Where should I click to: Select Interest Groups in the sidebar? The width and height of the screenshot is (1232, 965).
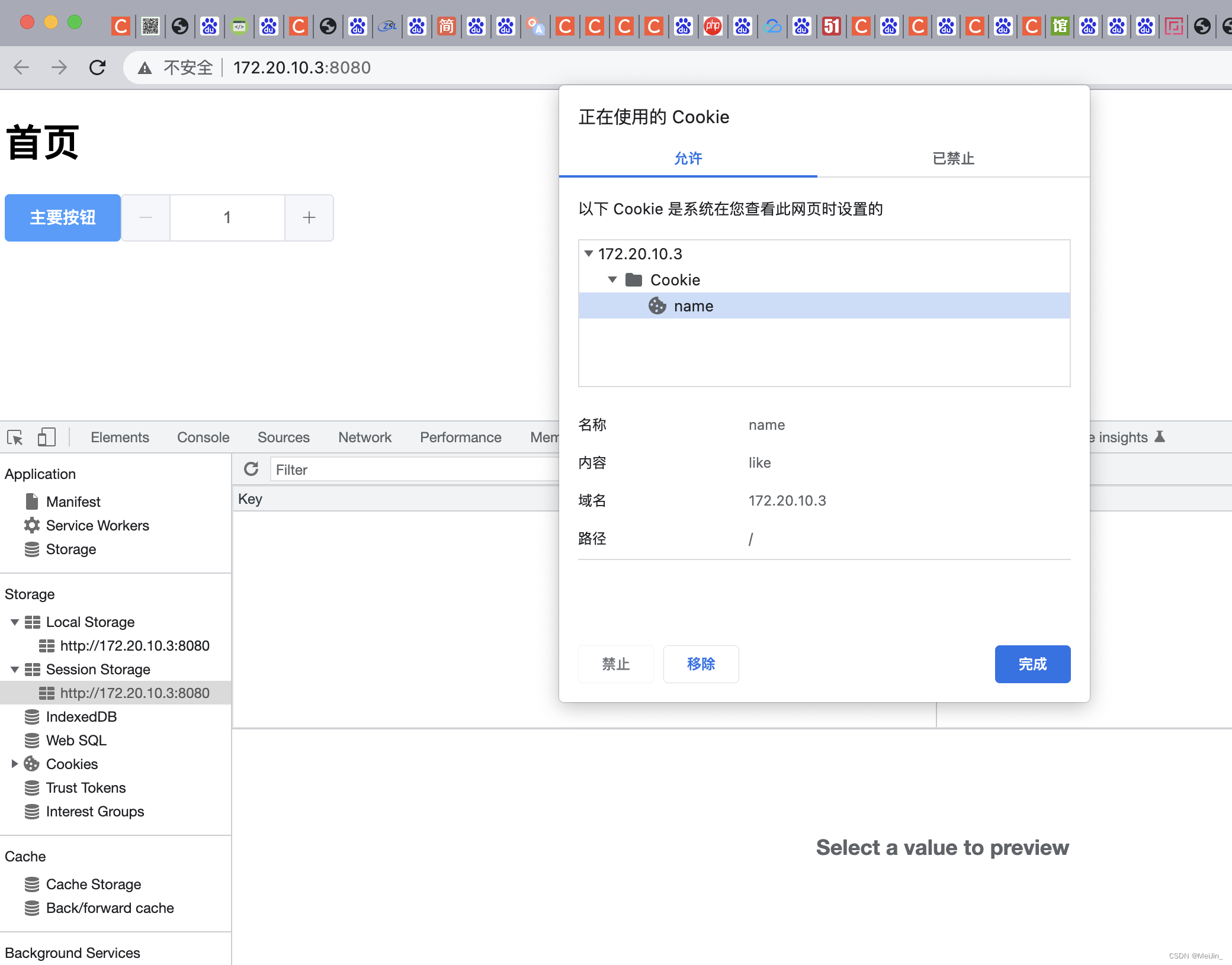[x=95, y=811]
